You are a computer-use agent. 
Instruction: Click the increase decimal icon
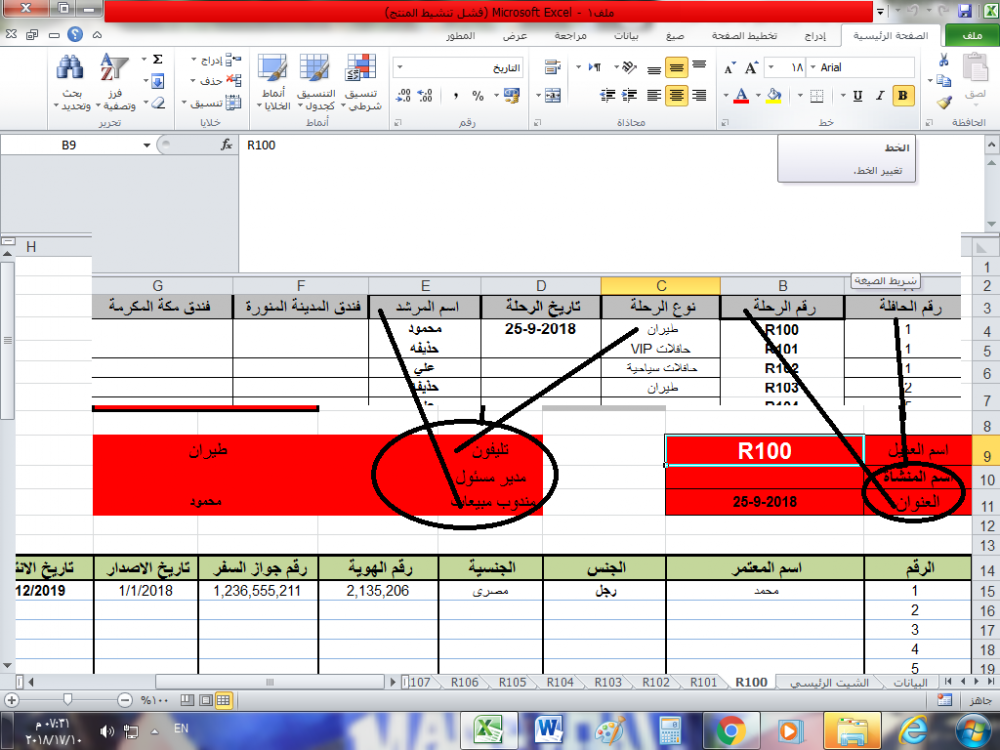tap(425, 96)
